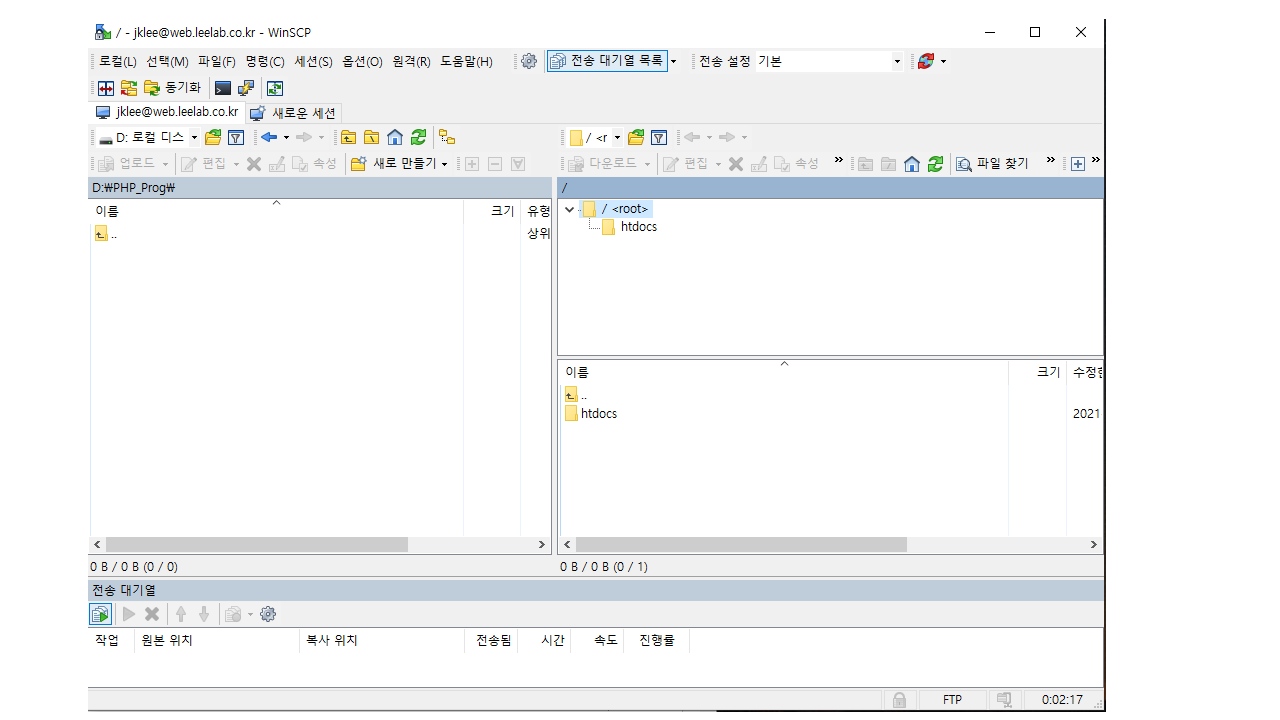Refresh the remote panel directory

[935, 164]
